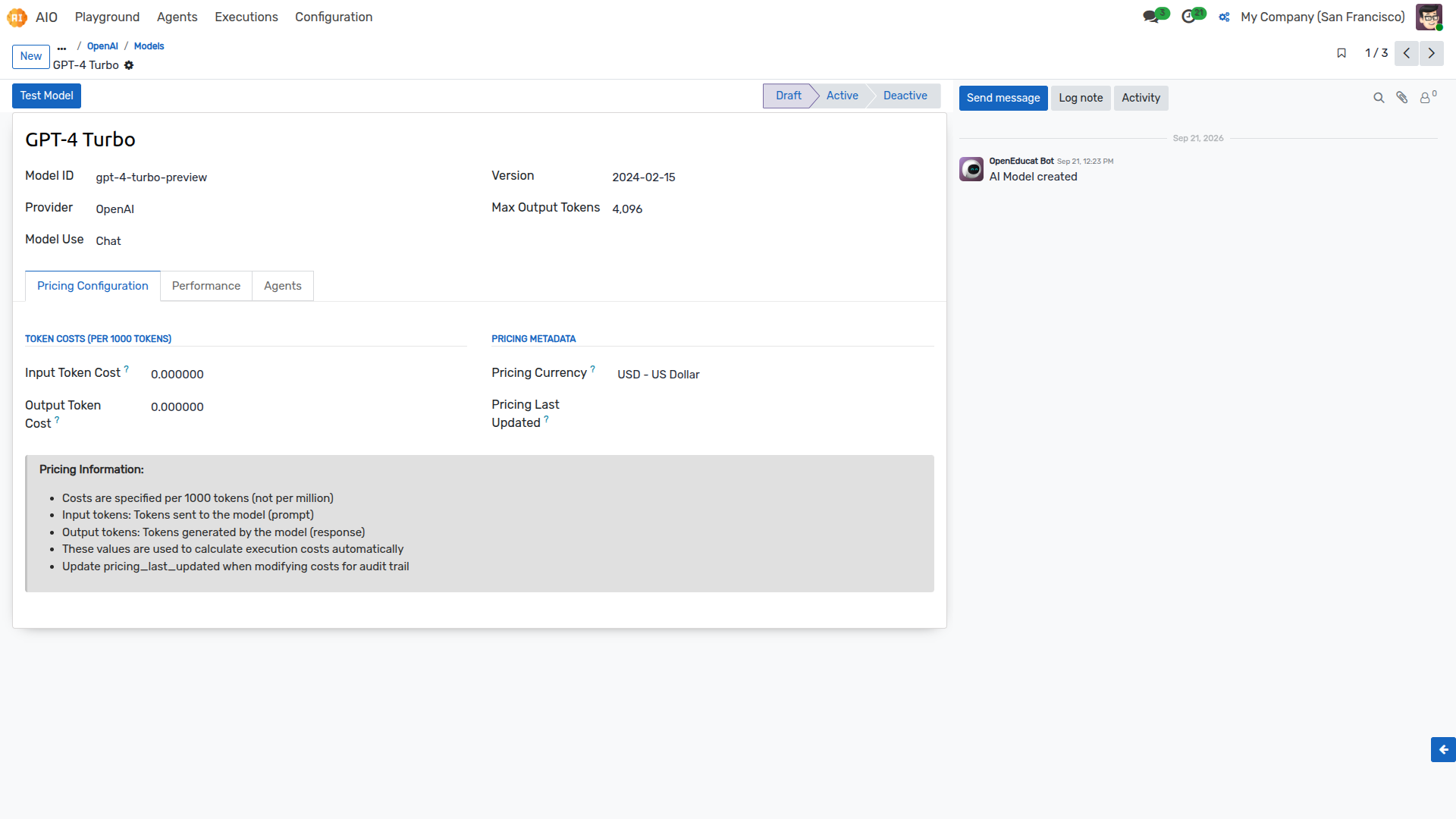Viewport: 1456px width, 819px height.
Task: Go to next record arrow
Action: coord(1432,53)
